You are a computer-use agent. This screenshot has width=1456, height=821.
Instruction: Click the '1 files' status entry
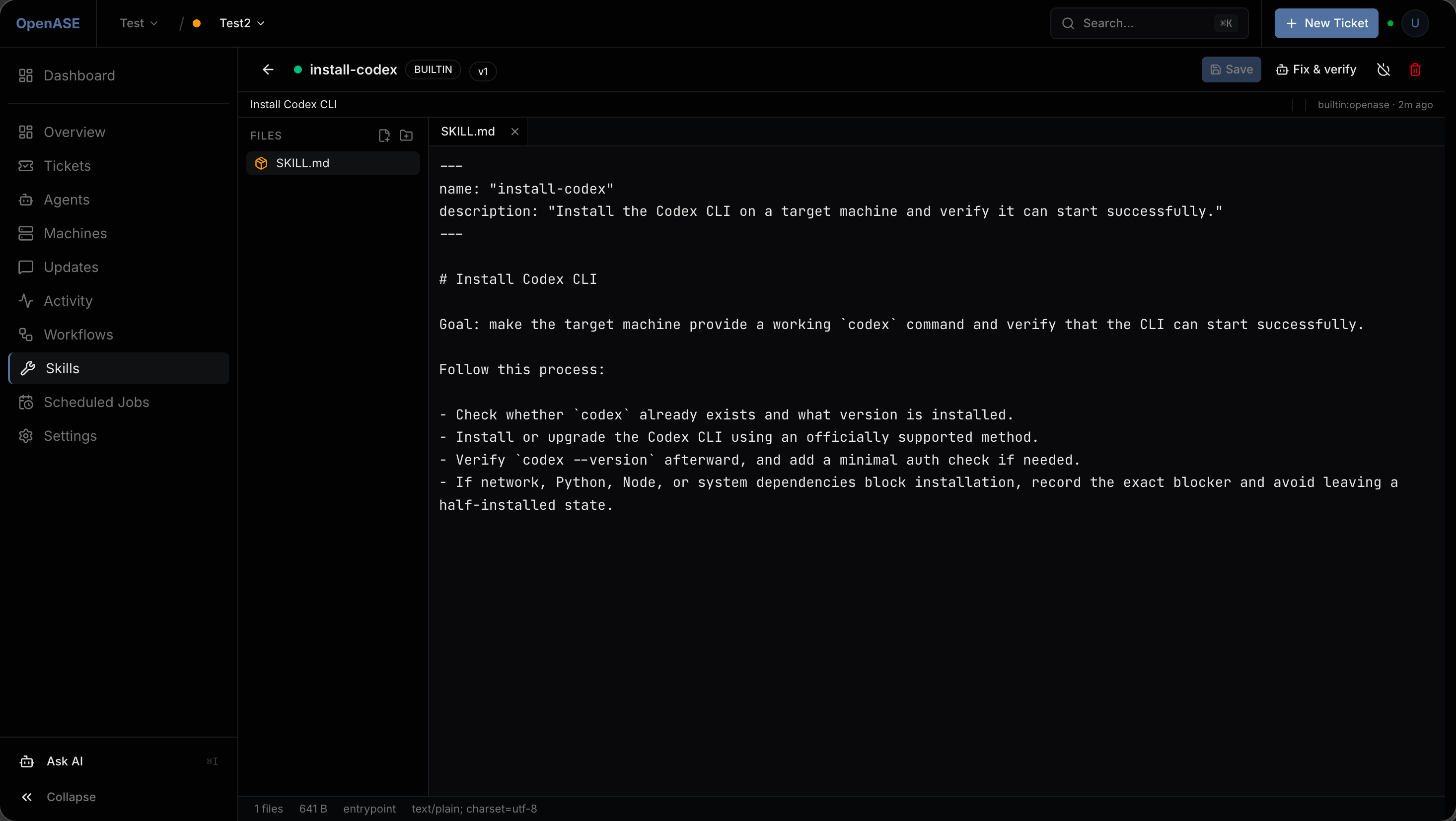pyautogui.click(x=269, y=809)
